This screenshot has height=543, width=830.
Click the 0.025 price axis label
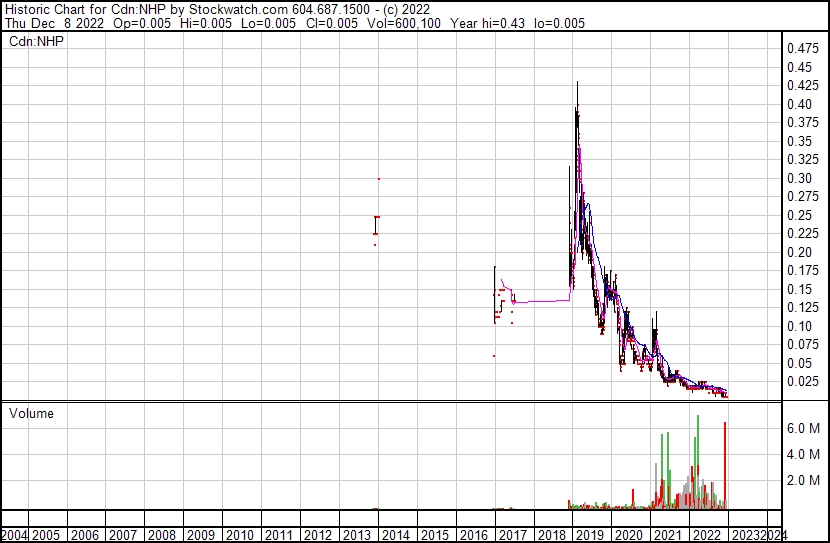(x=801, y=381)
